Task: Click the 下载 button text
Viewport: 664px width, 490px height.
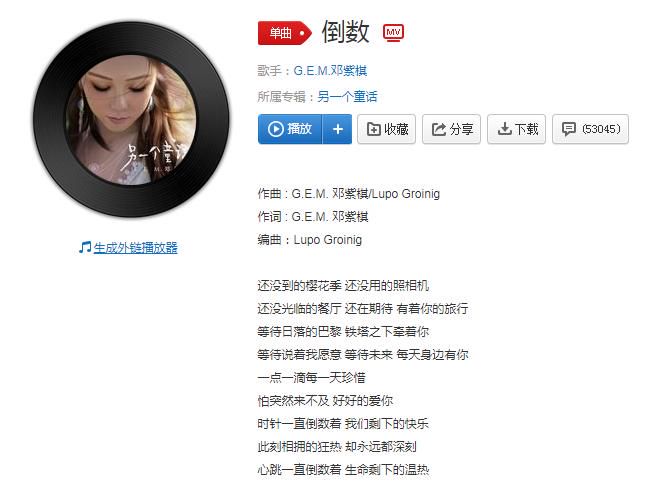Action: tap(526, 129)
